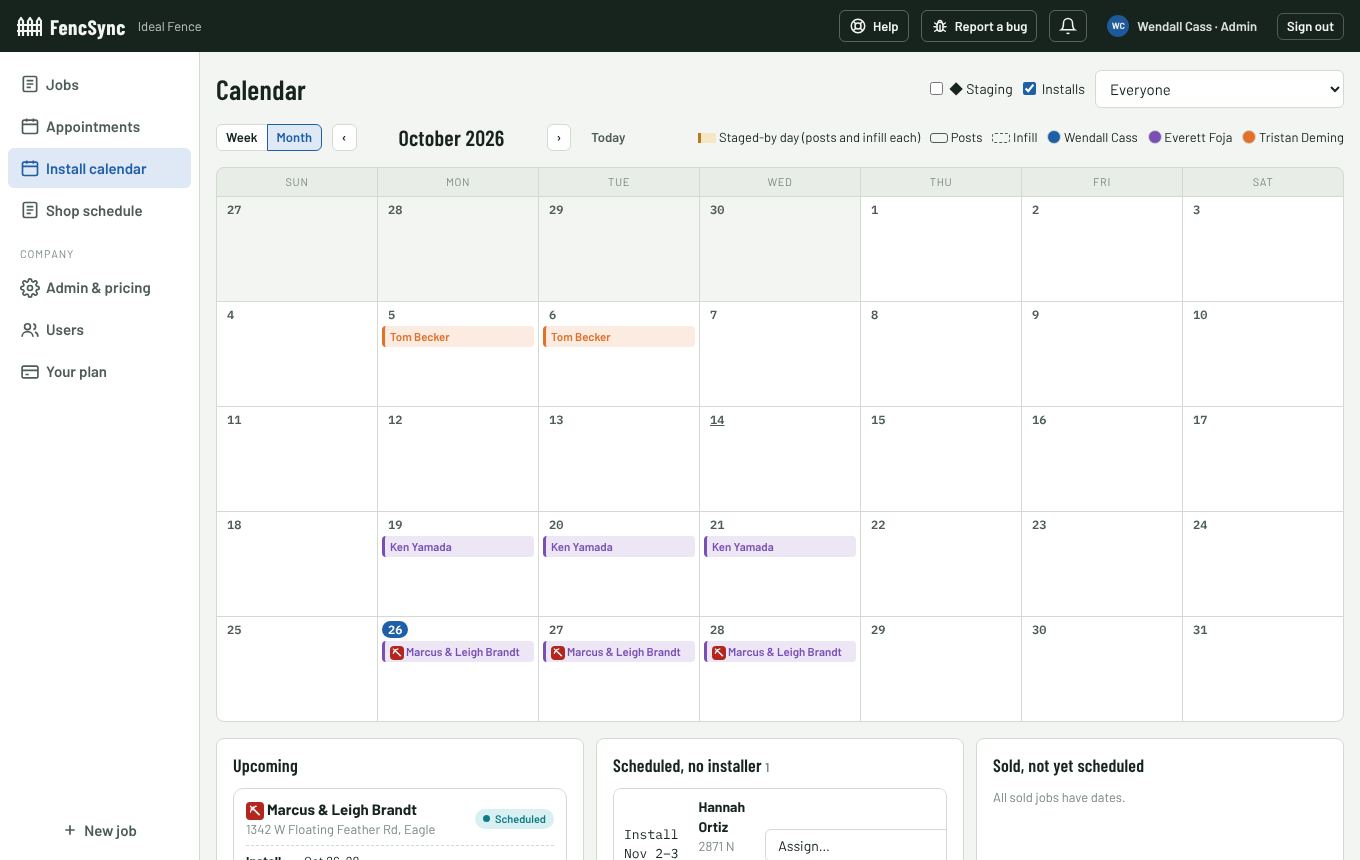Open the Assign... installer dropdown for Hannah Ortiz
This screenshot has height=860, width=1360.
(x=855, y=846)
